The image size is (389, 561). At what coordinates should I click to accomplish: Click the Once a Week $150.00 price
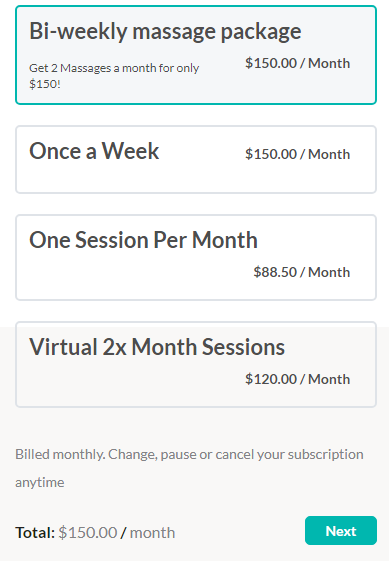(x=297, y=154)
